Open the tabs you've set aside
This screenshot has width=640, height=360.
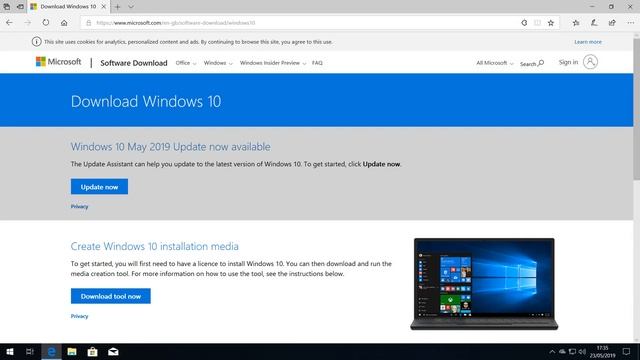pyautogui.click(x=7, y=7)
